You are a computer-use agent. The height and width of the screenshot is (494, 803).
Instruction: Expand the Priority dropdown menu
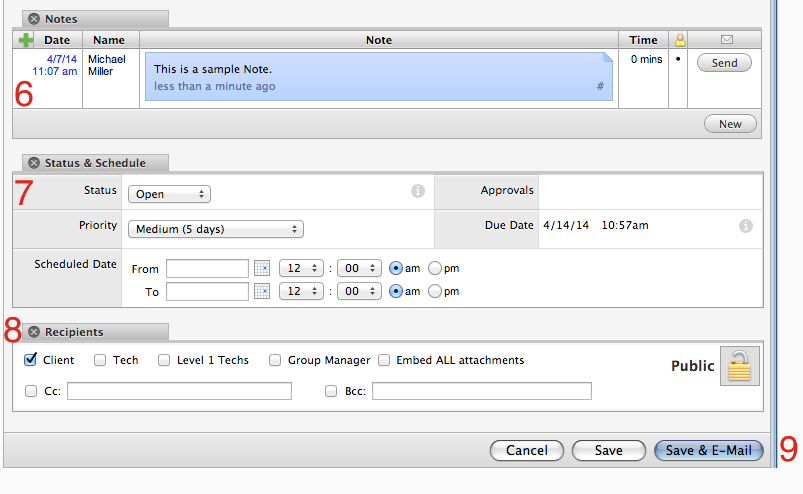point(215,229)
